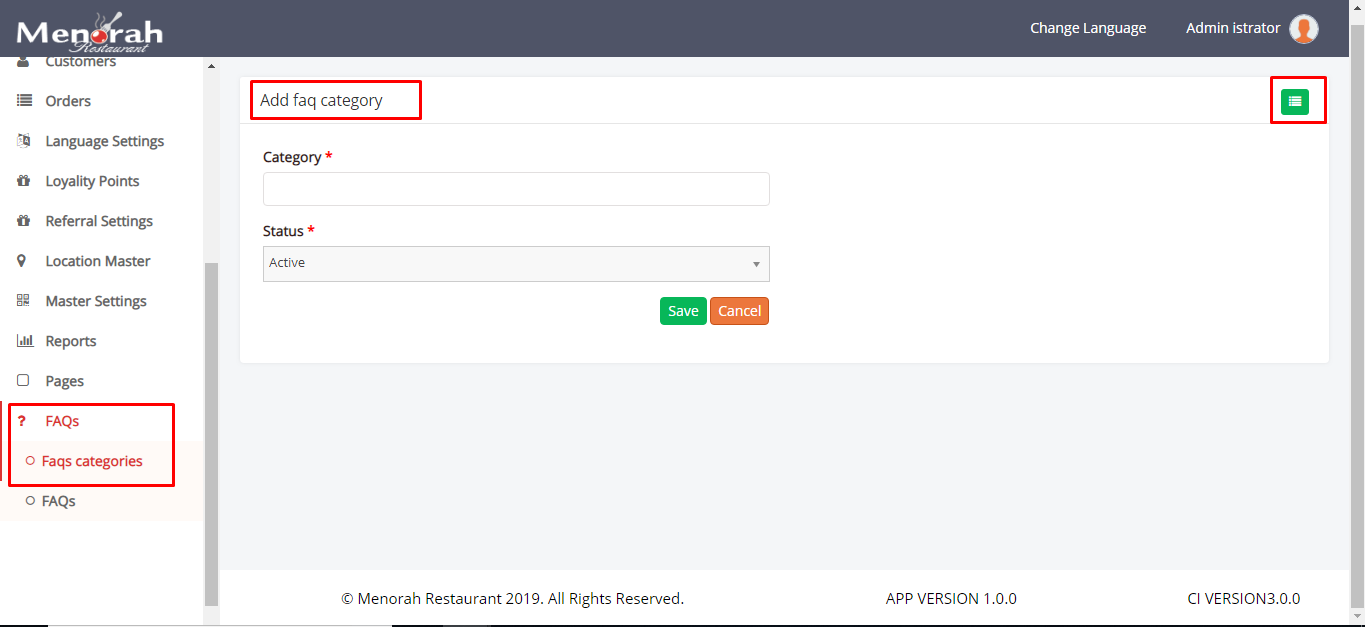
Task: Open the FAQs submenu item
Action: click(x=58, y=501)
